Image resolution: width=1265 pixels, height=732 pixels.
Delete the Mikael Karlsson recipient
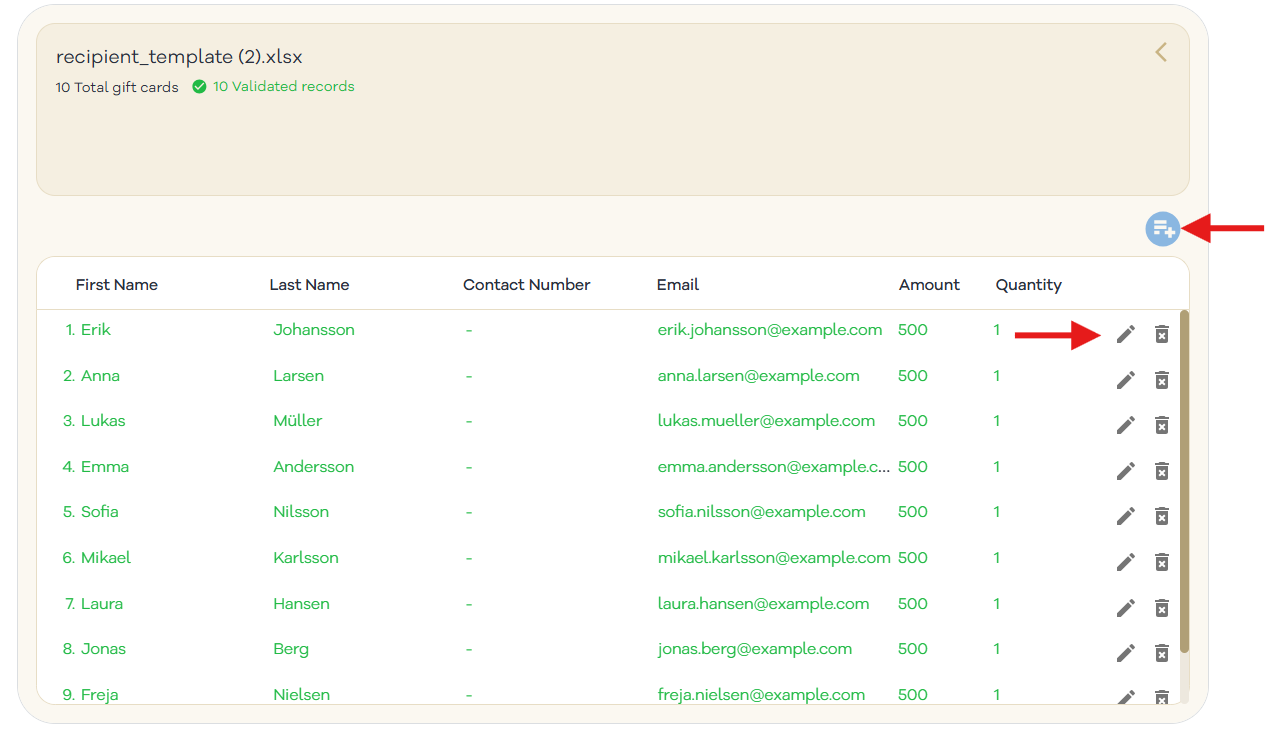click(1161, 562)
